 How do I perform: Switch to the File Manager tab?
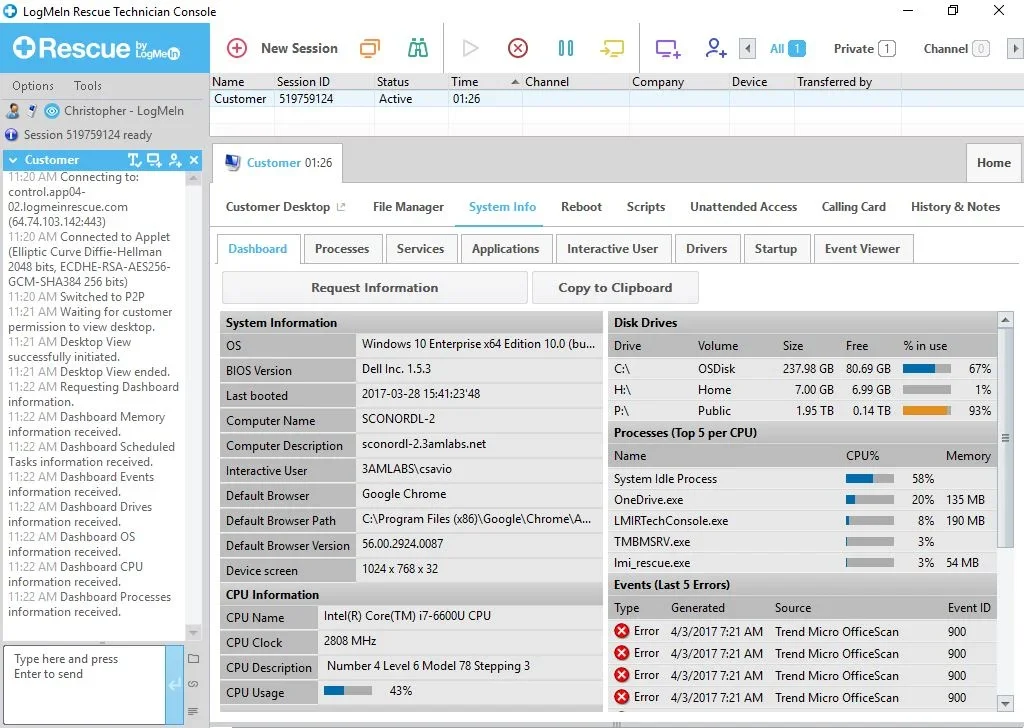pos(408,207)
